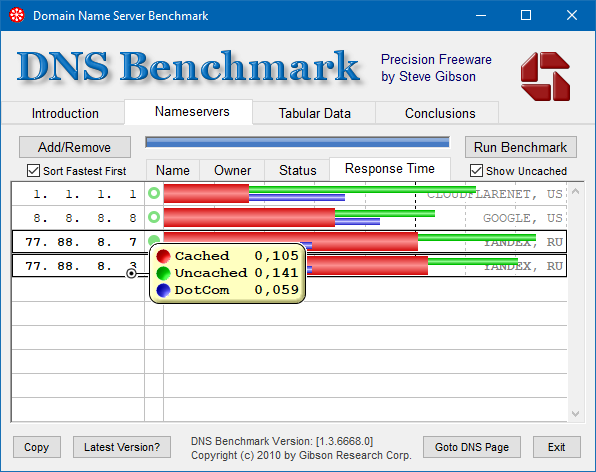Start the test with Run Benchmark
This screenshot has width=596, height=472.
pyautogui.click(x=521, y=147)
